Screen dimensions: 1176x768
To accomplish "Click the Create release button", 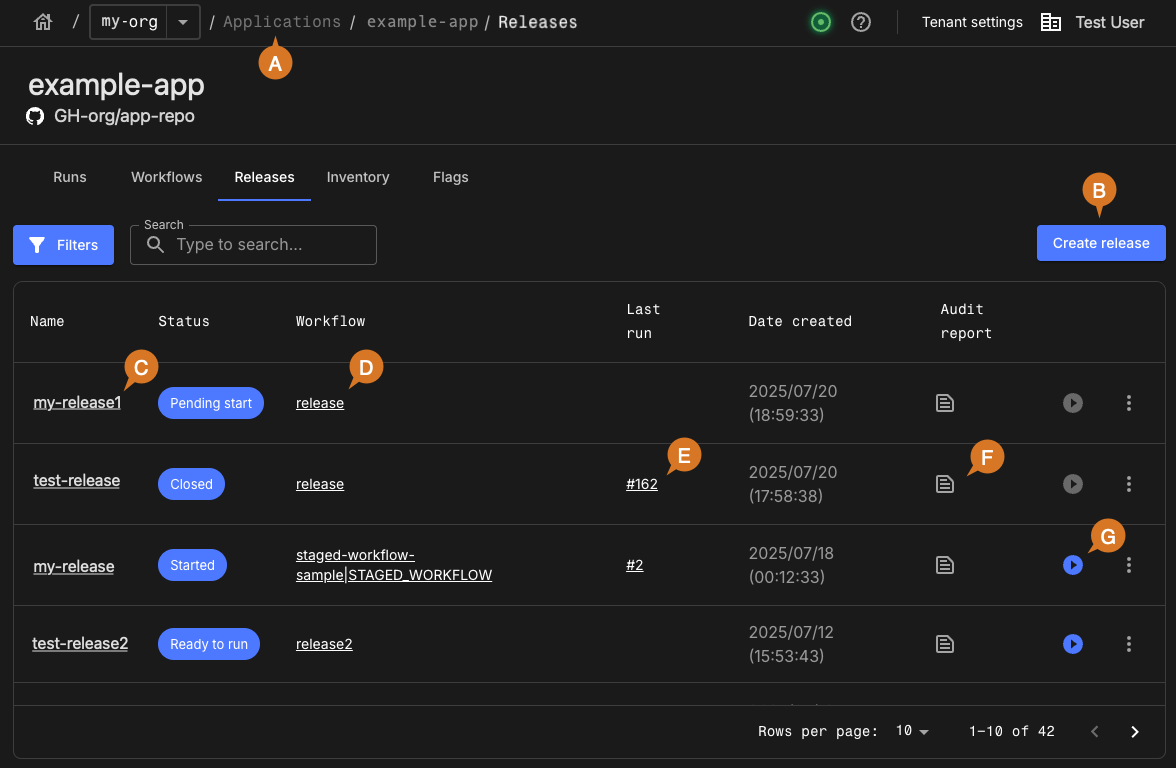I will pyautogui.click(x=1101, y=243).
